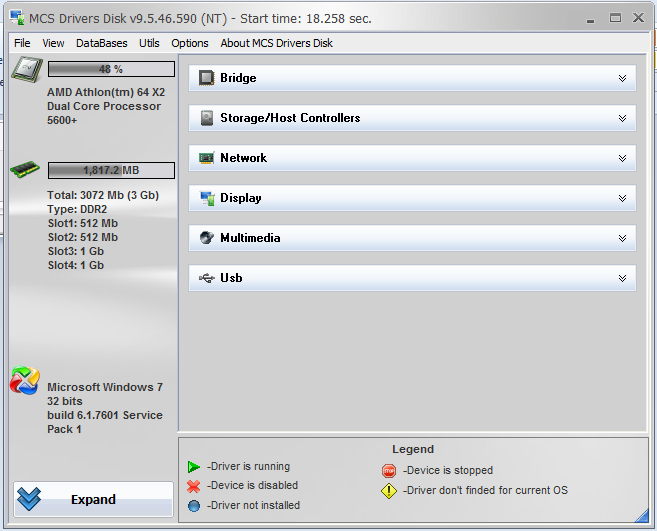Click the Display category header label
Screen dimensions: 657x531
pyautogui.click(x=241, y=198)
